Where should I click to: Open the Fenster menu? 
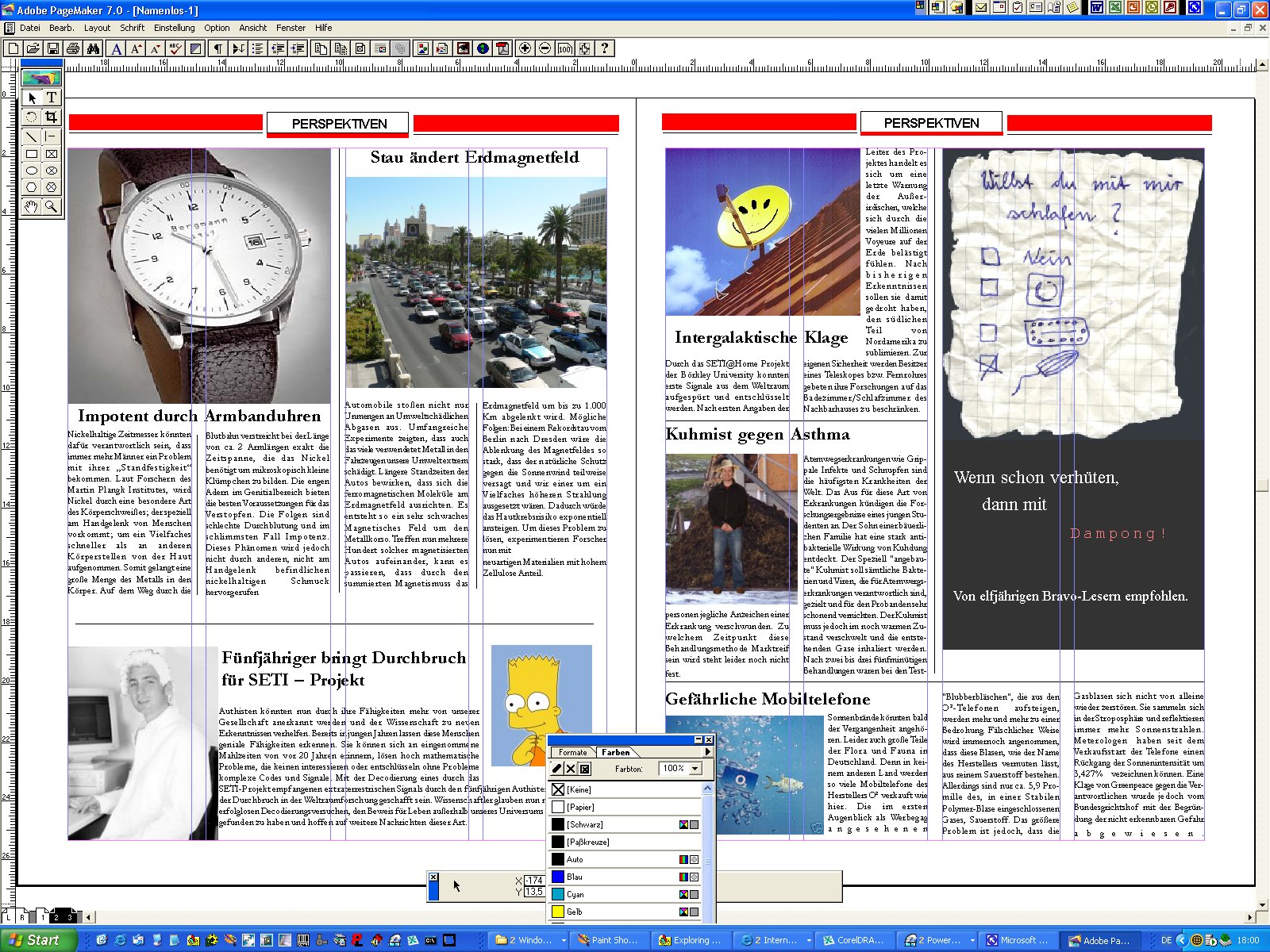pos(291,28)
